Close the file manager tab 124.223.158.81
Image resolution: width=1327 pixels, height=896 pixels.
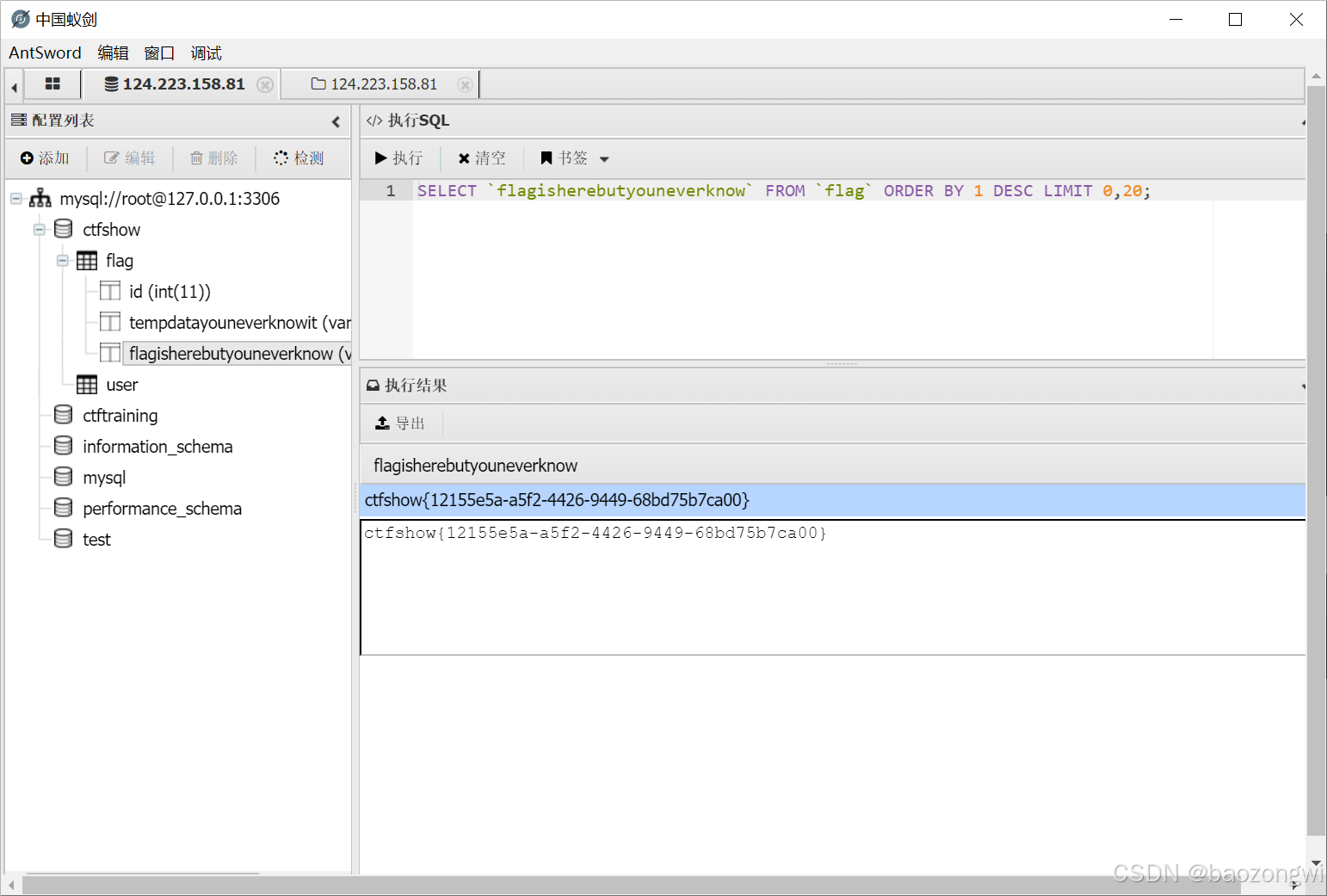coord(465,84)
